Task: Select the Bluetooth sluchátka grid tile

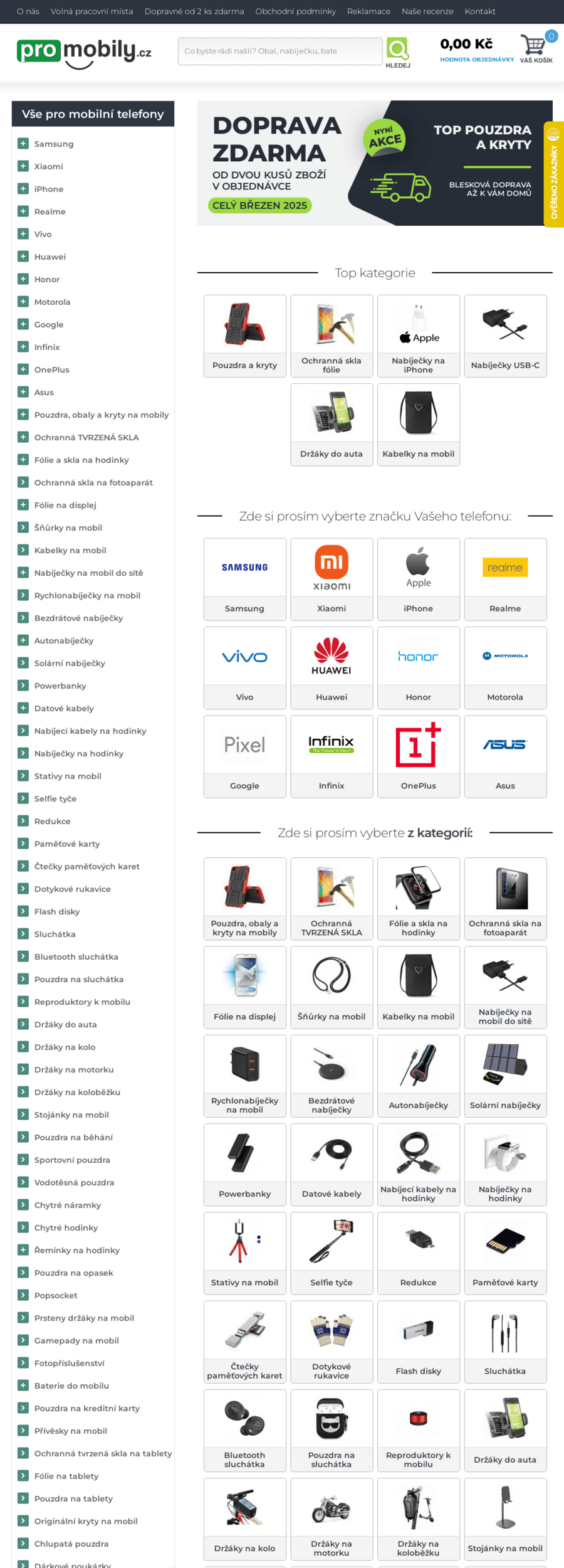Action: click(245, 1431)
